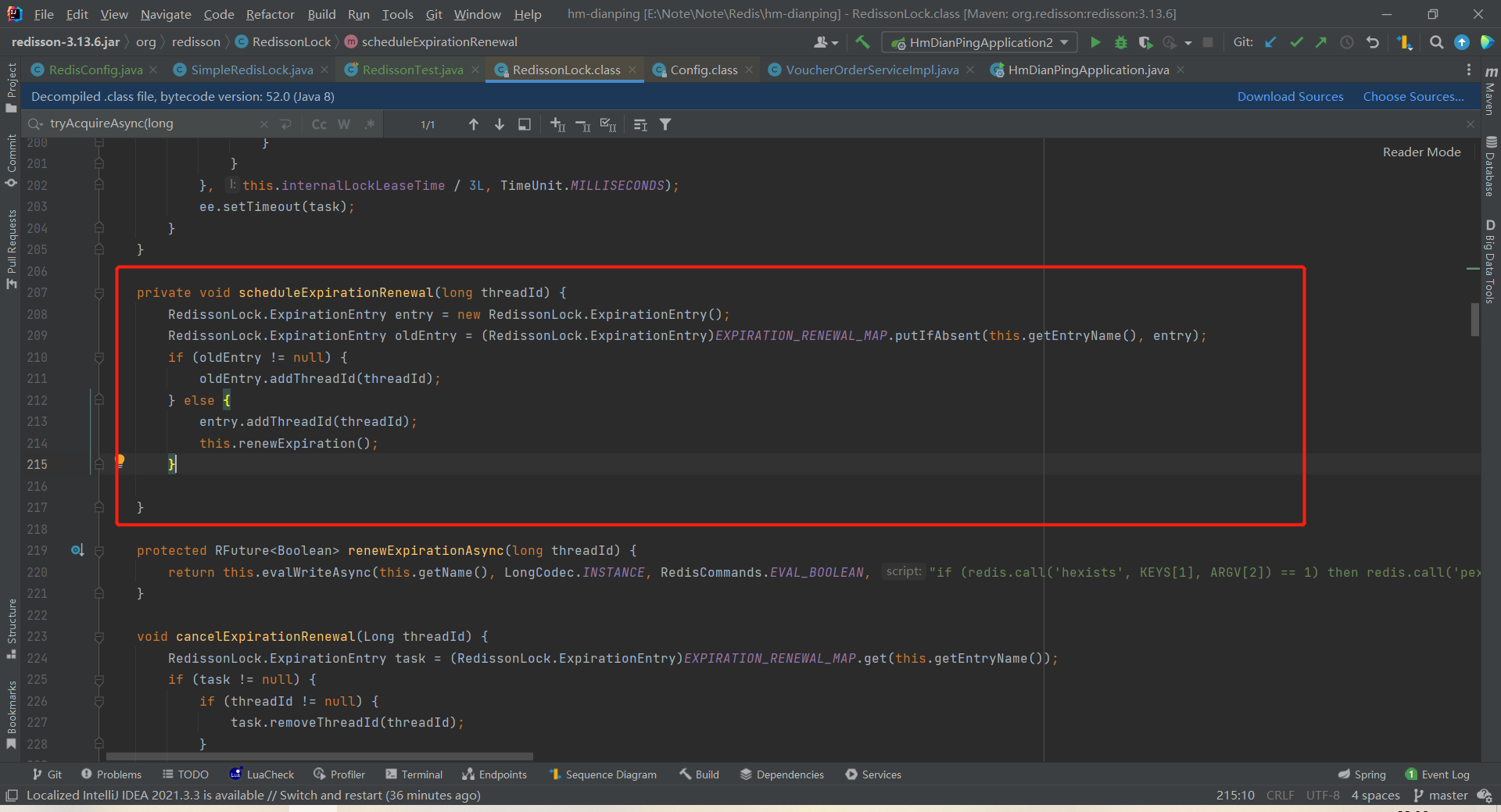Push commits with the Git green arrow icon
The height and width of the screenshot is (812, 1501).
click(1321, 42)
